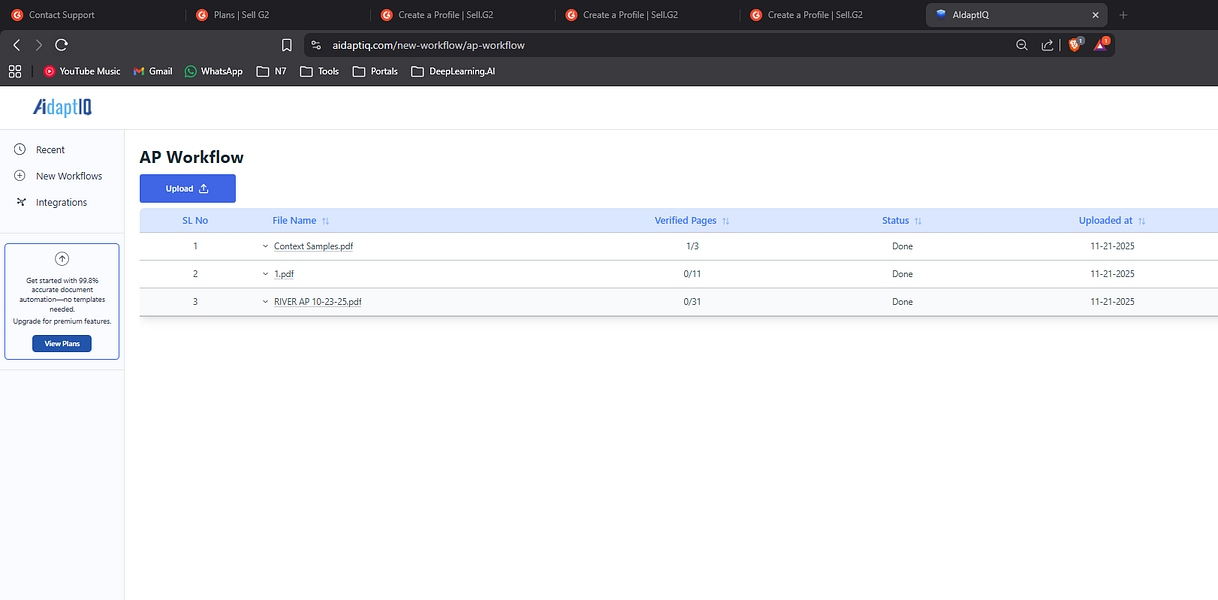Click the 0/31 verified pages cell
Image resolution: width=1218 pixels, height=600 pixels.
pos(692,301)
